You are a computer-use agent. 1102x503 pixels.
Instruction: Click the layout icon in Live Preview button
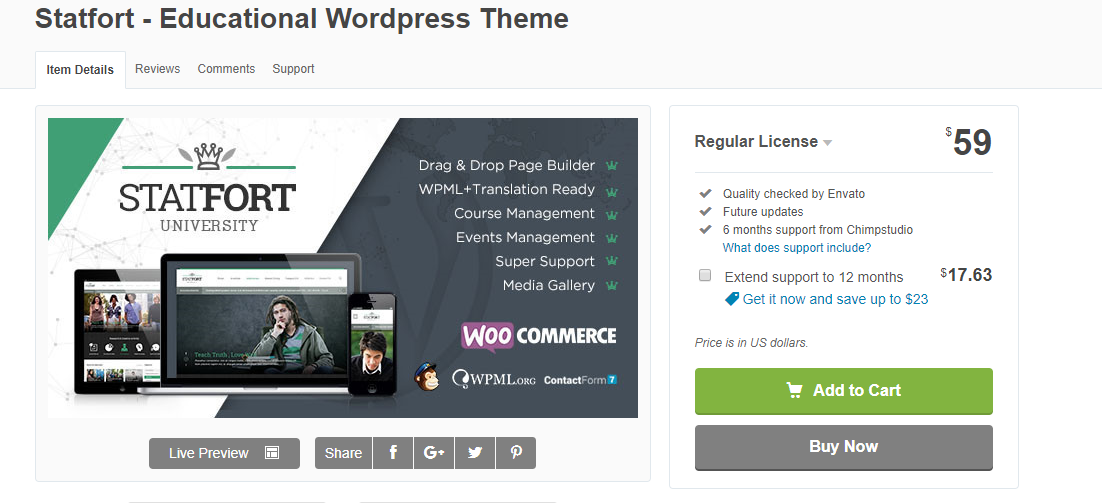pos(272,453)
